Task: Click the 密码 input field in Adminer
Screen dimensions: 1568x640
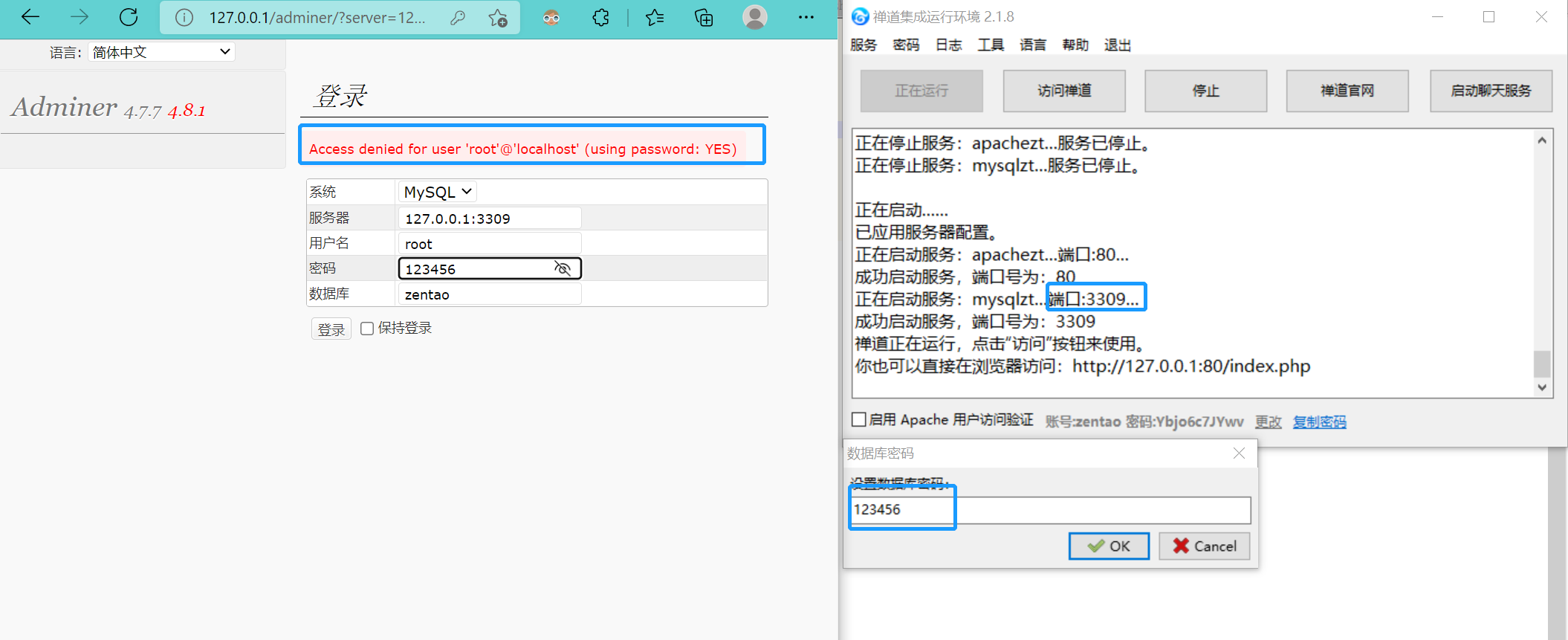Action: [490, 268]
